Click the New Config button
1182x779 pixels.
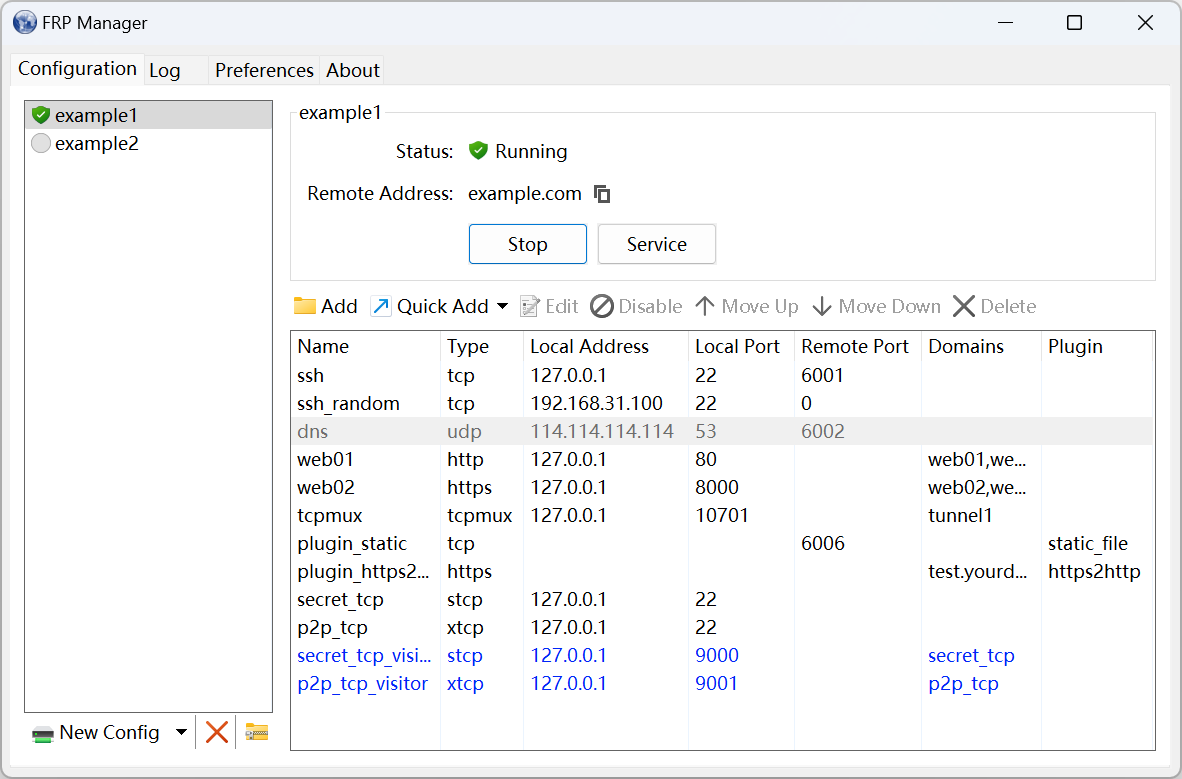(x=96, y=733)
